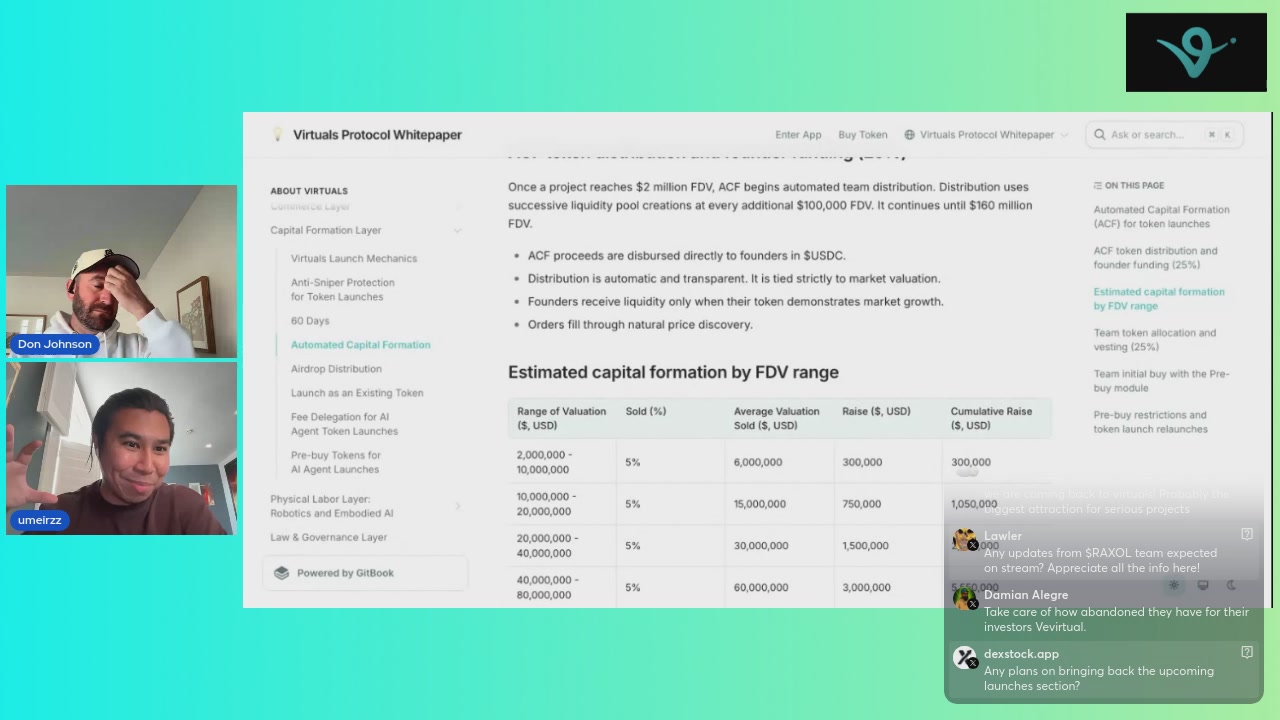This screenshot has height=720, width=1280.
Task: Select system theme monitor toggle
Action: (1203, 585)
